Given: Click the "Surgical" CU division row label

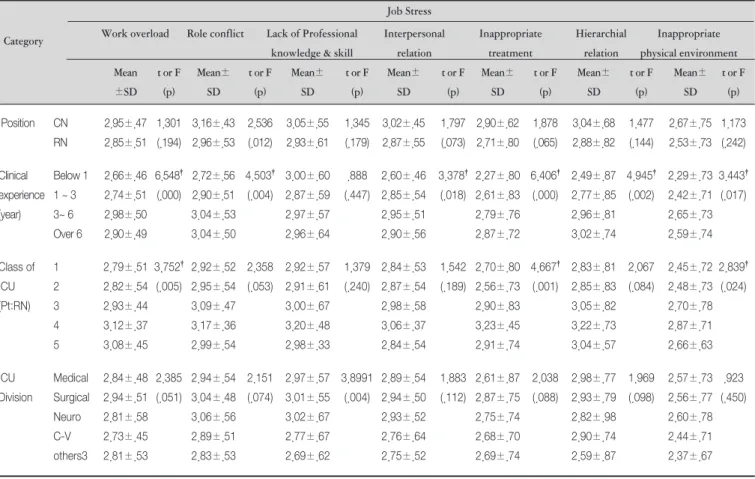Looking at the screenshot, I should click(71, 398).
